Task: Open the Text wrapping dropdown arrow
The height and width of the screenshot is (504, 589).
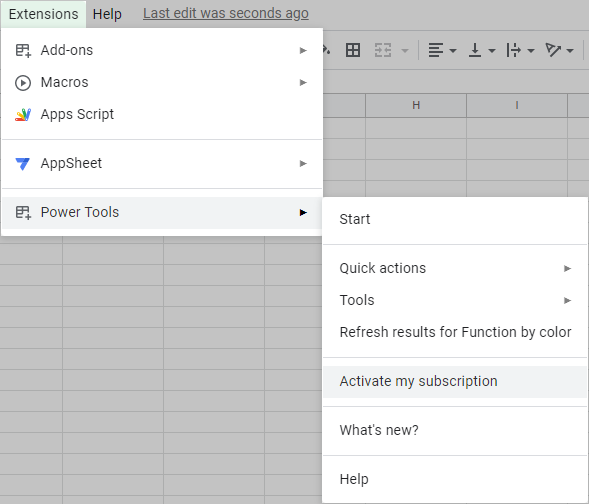Action: click(531, 50)
